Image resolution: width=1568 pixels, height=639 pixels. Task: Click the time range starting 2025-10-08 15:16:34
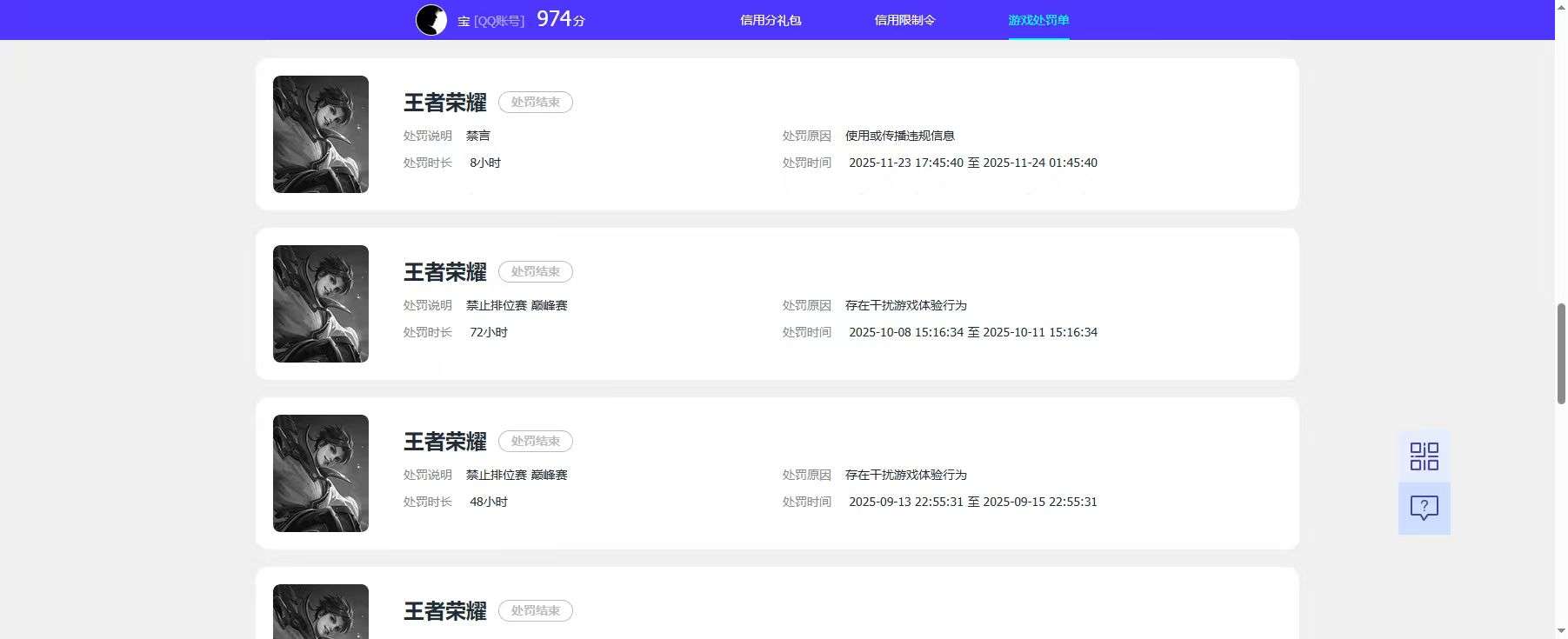[973, 332]
